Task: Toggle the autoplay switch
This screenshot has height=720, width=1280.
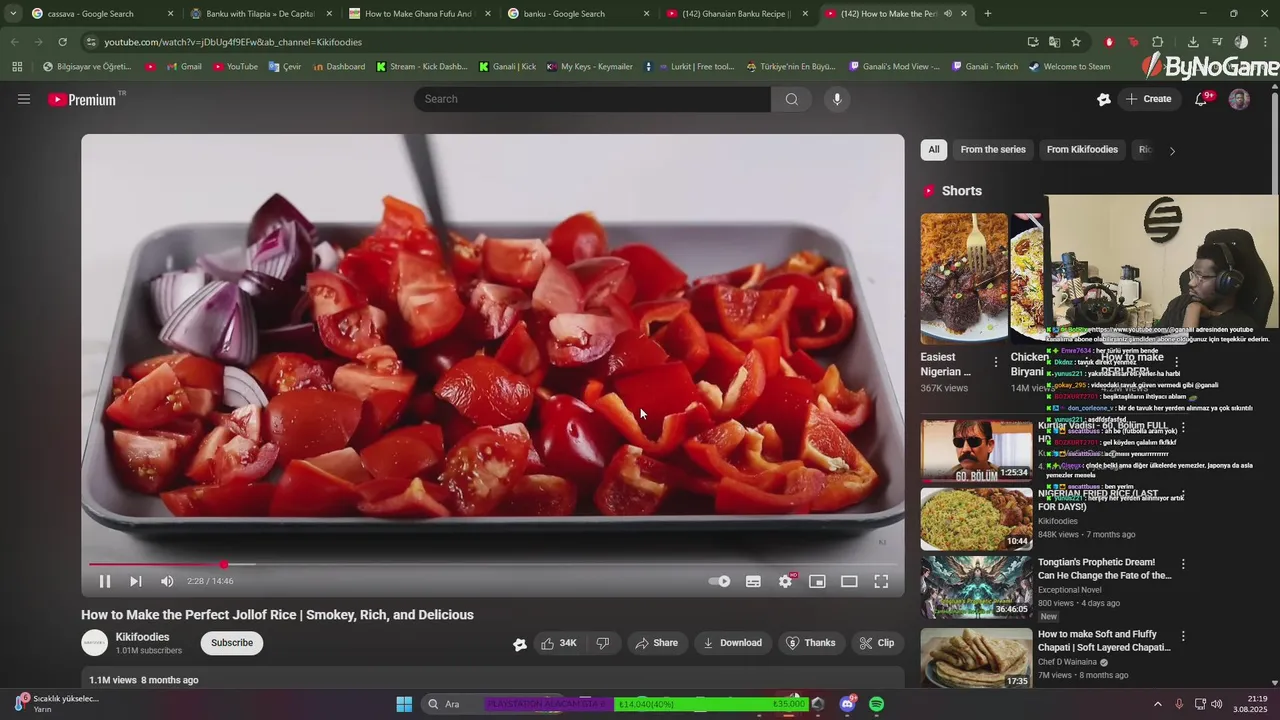Action: point(719,581)
